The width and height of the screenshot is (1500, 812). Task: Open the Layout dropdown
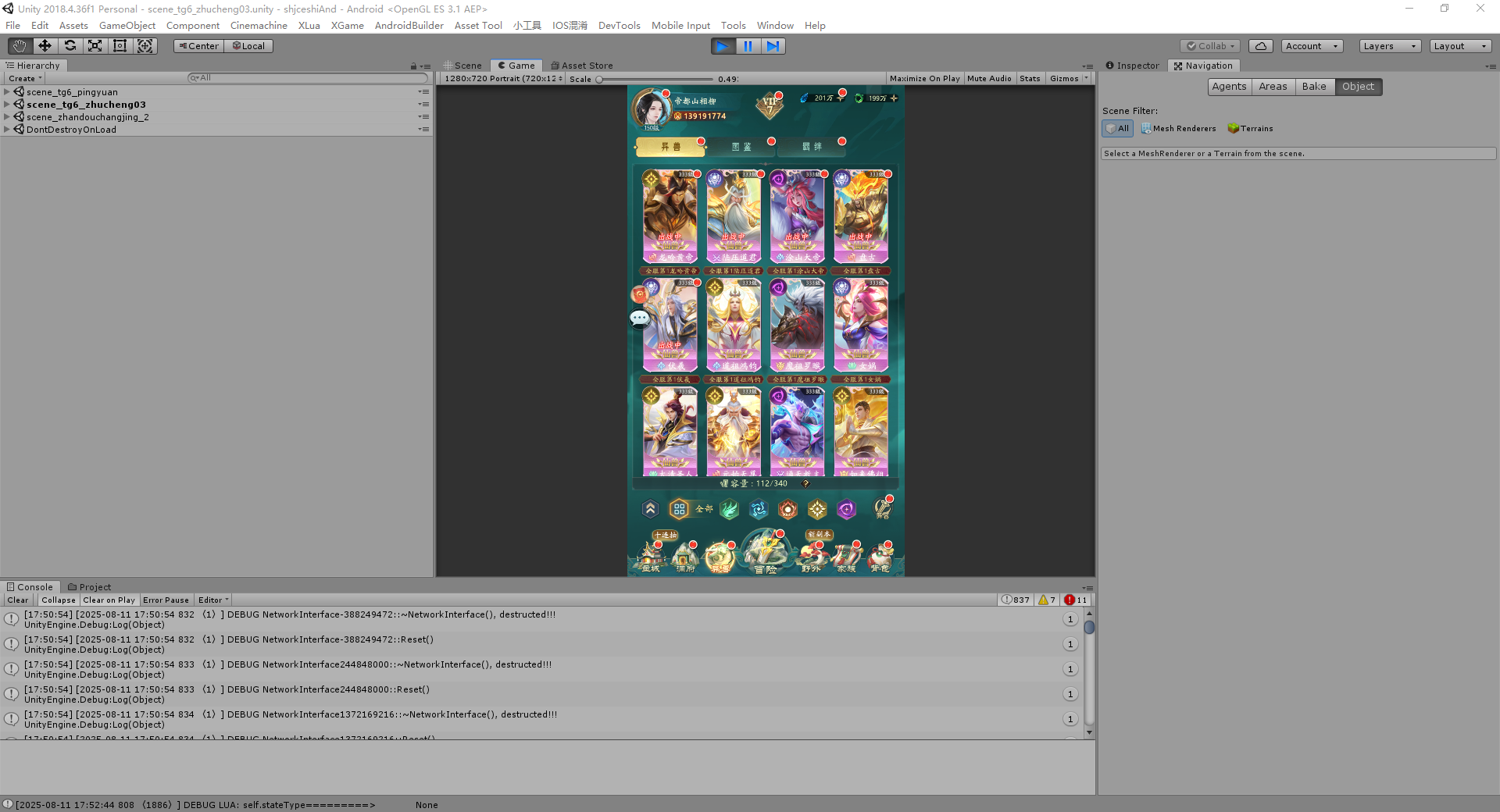[1460, 46]
